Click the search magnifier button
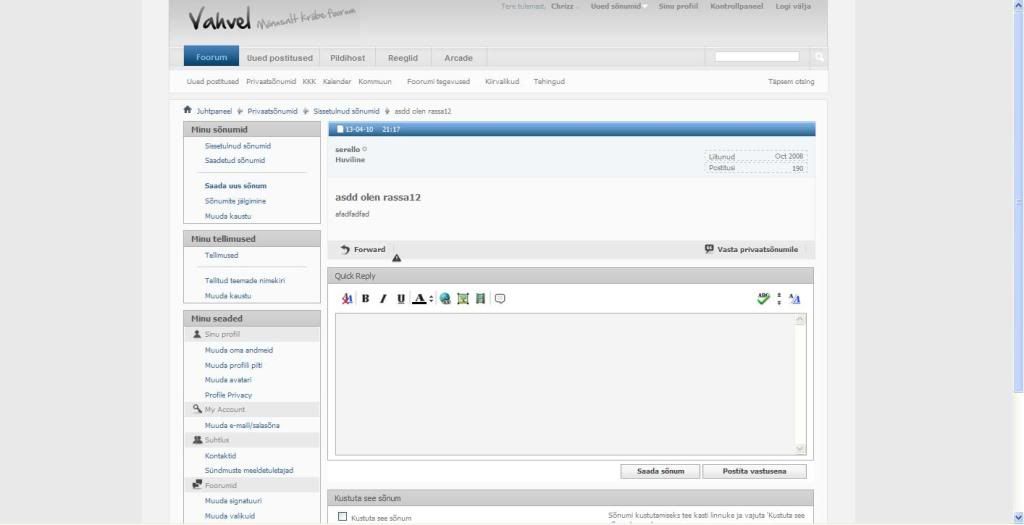The height and width of the screenshot is (525, 1024). [819, 57]
